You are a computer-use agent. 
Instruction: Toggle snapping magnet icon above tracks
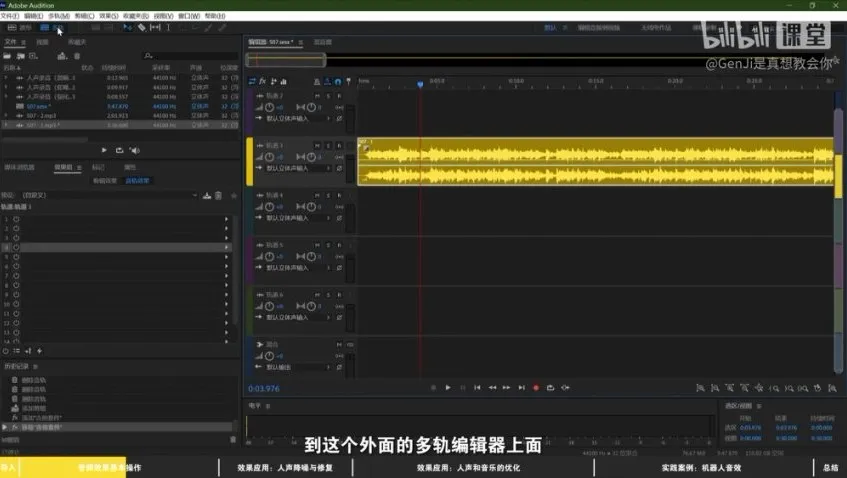(x=337, y=81)
